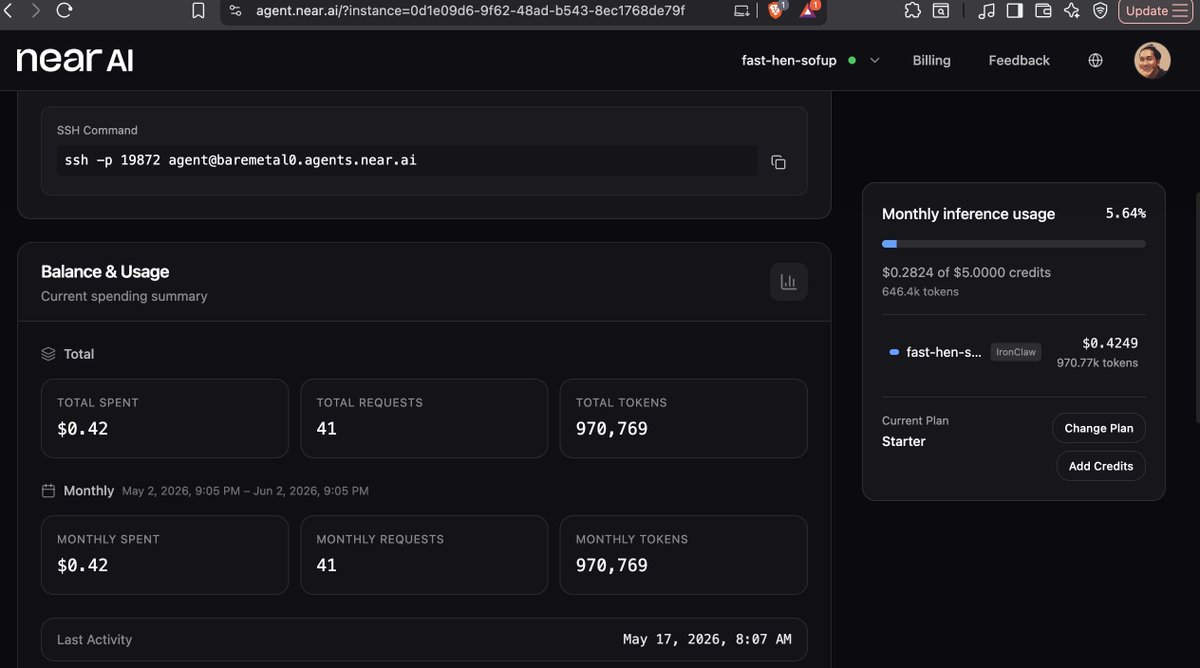
Task: Open the Brave Wallet icon
Action: tap(1043, 11)
